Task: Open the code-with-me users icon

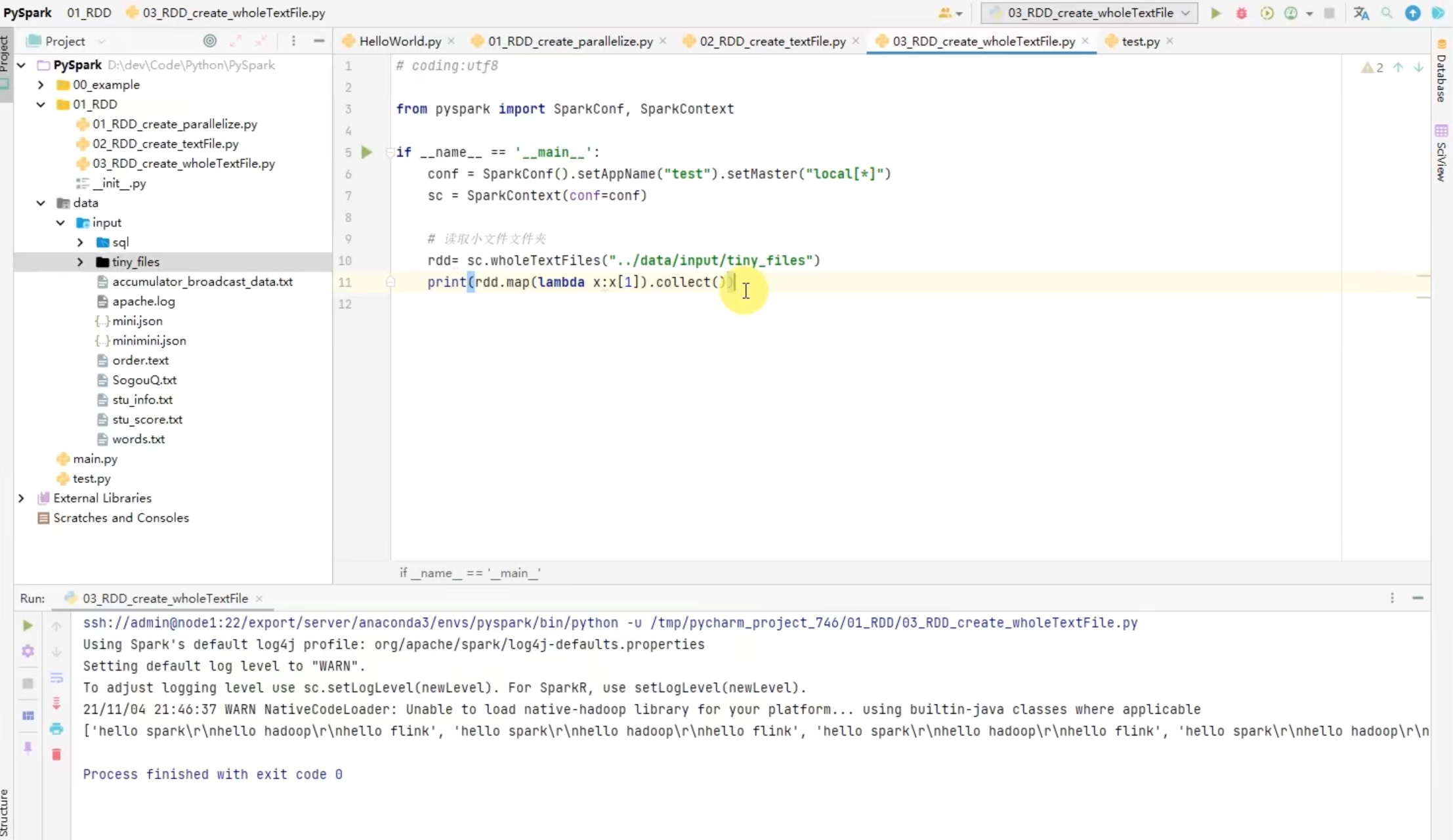Action: click(949, 13)
